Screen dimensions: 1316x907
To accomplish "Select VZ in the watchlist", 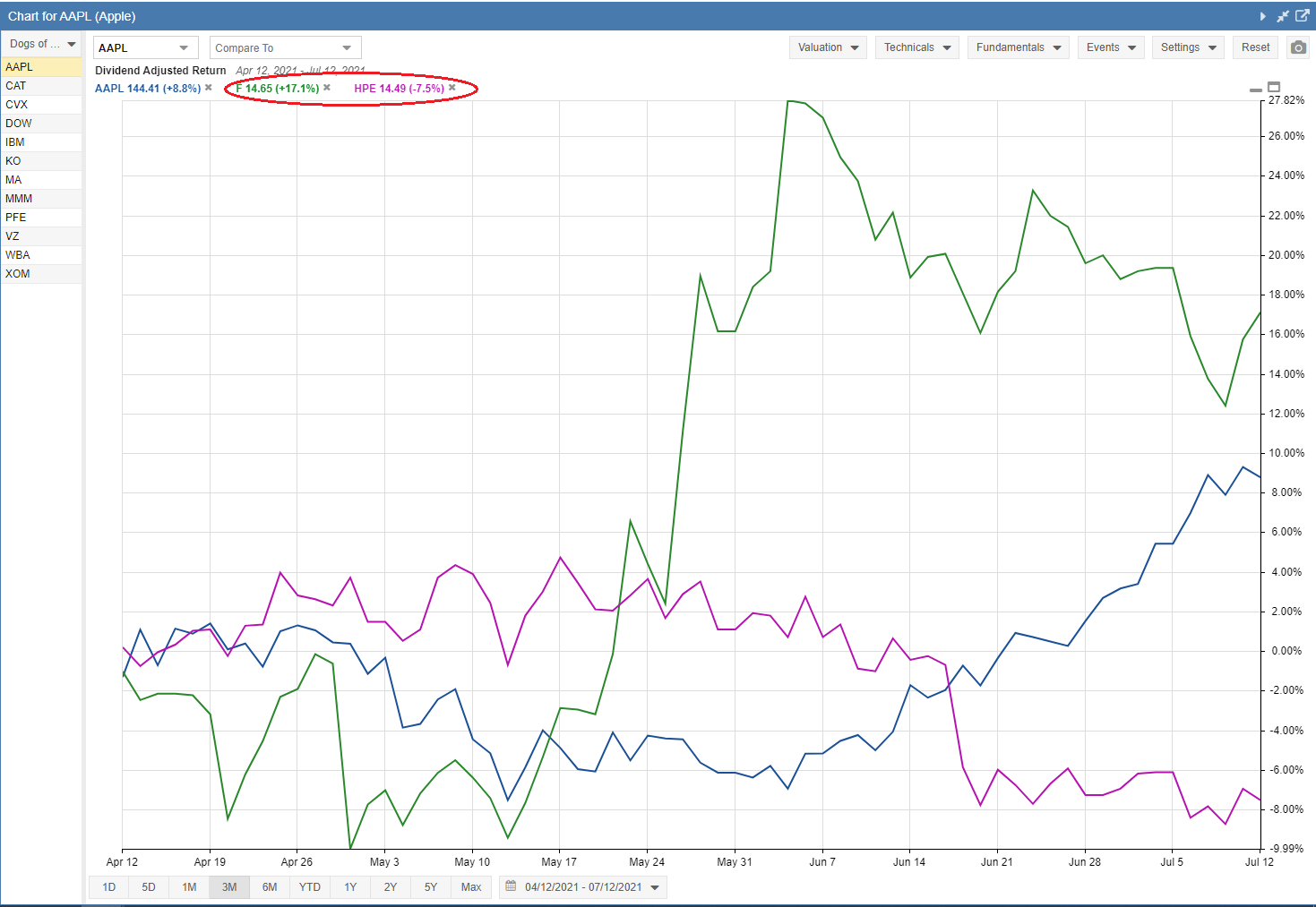I will click(41, 236).
